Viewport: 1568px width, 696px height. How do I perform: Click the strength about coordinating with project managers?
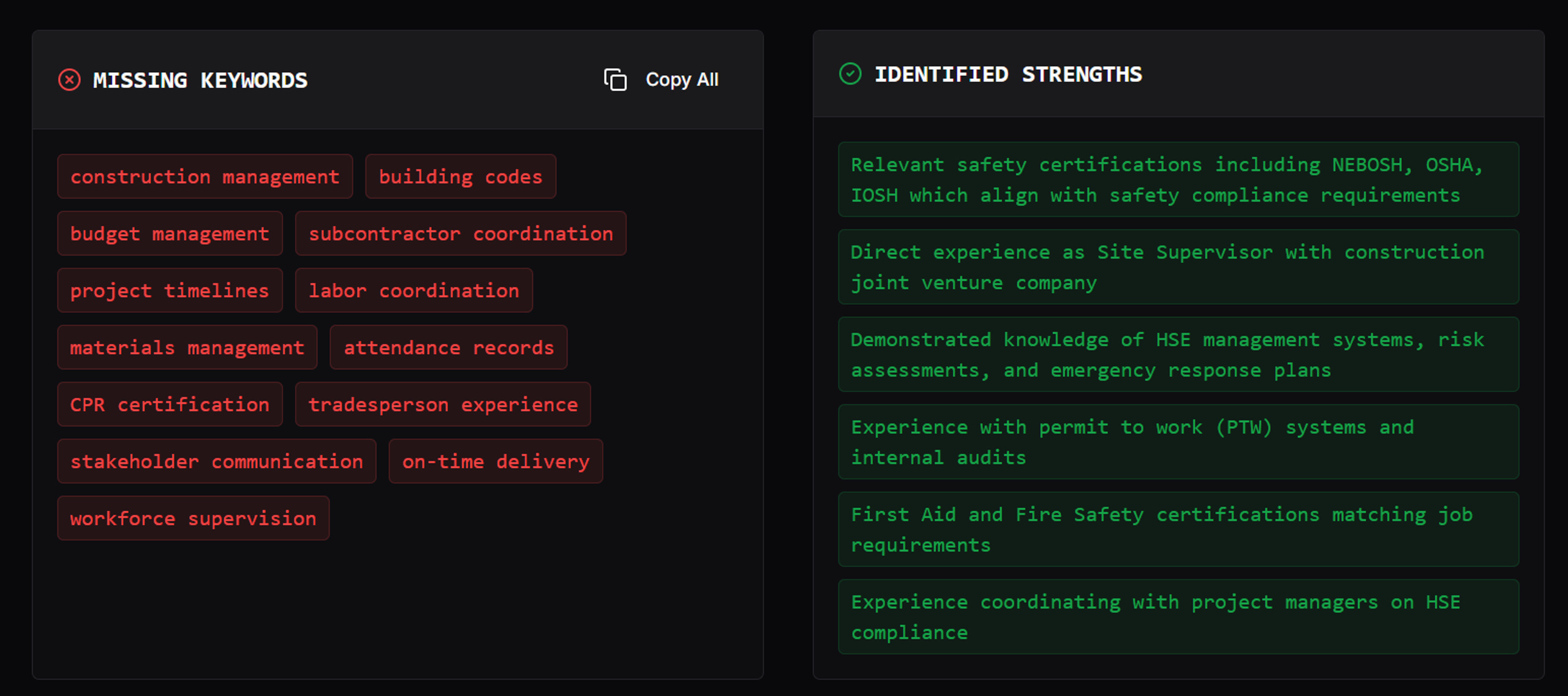point(1178,617)
